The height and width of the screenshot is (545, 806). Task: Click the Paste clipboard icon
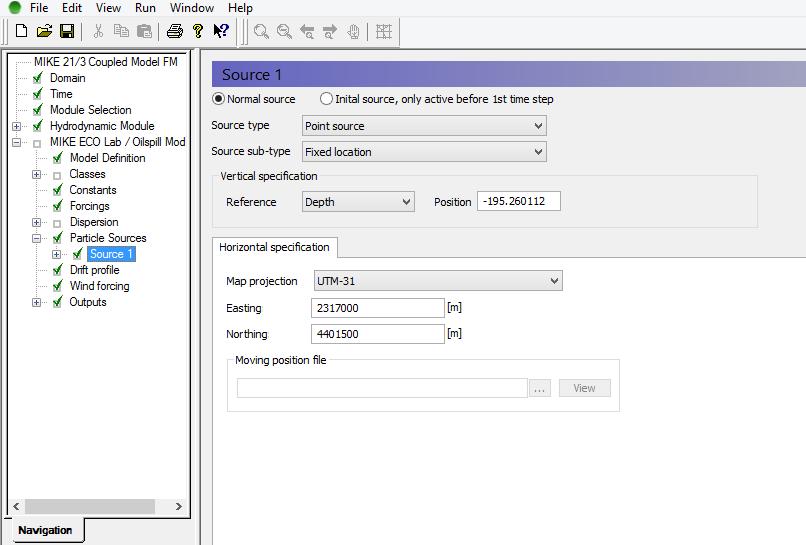click(x=144, y=31)
